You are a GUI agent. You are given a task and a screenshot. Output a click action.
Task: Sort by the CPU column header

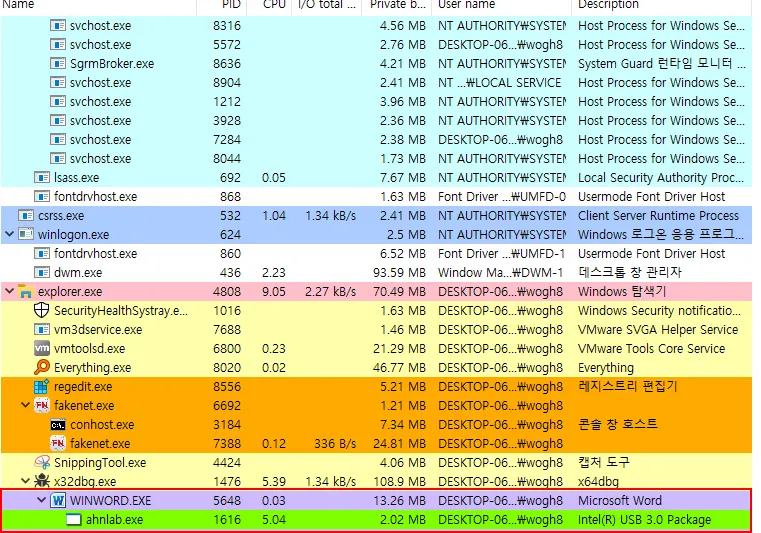[x=269, y=5]
